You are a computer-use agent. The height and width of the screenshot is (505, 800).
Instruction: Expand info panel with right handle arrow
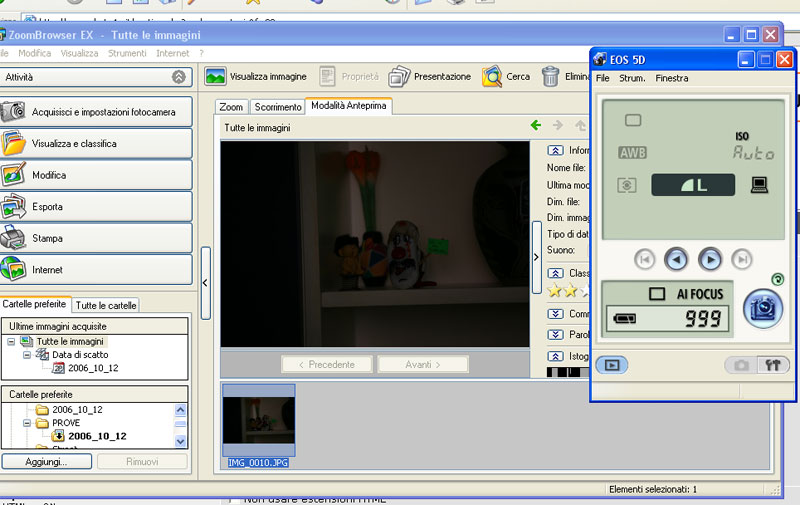point(536,257)
